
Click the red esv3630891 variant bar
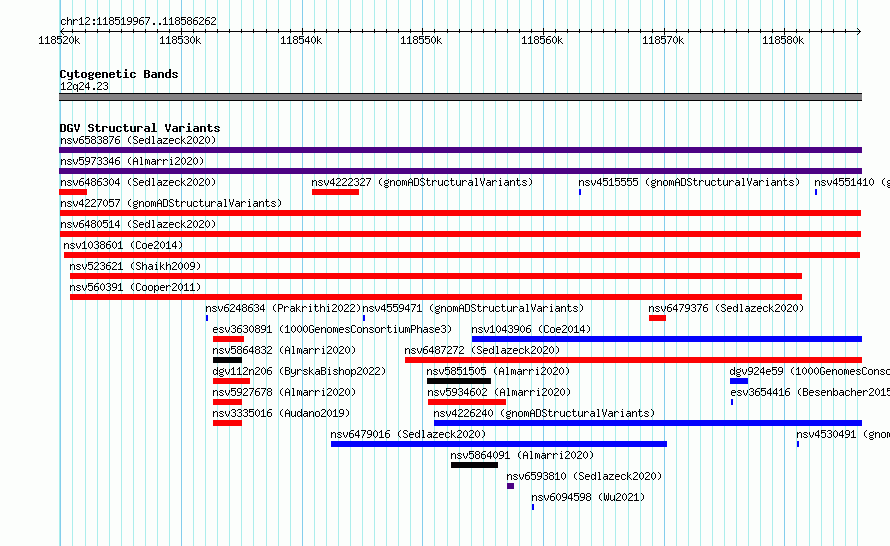coord(228,339)
